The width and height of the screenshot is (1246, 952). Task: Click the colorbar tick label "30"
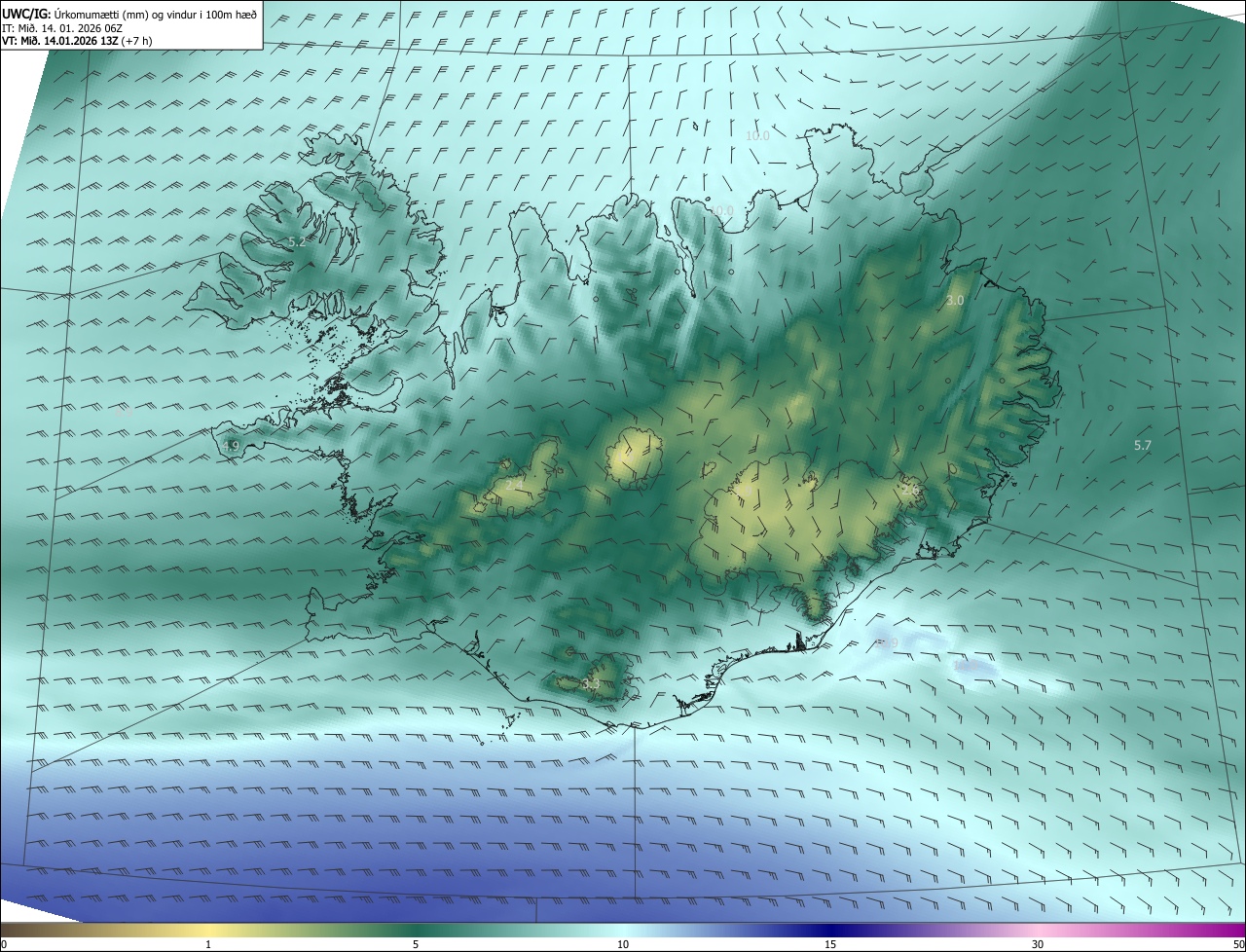[1038, 944]
